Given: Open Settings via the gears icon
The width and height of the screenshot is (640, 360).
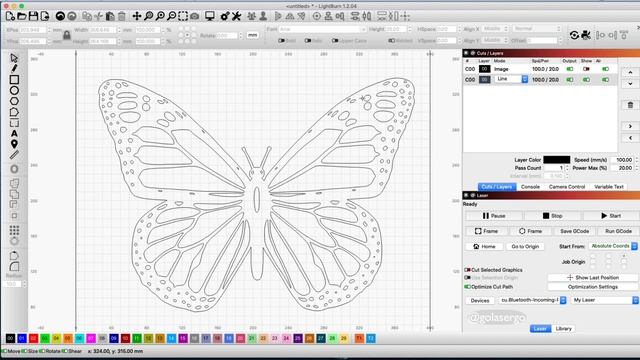Looking at the screenshot, I should [x=224, y=16].
